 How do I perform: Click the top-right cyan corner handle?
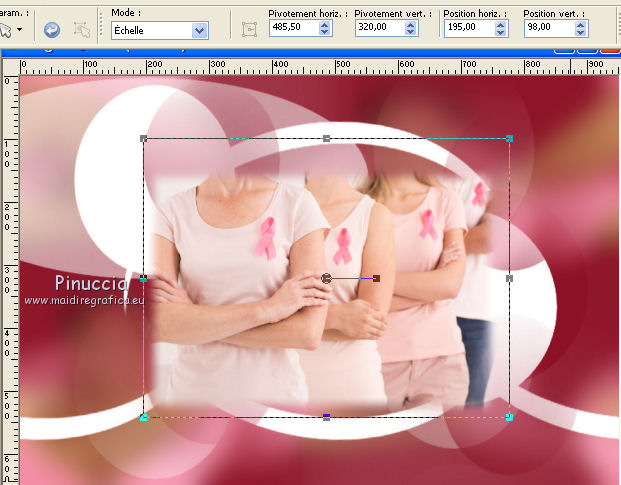pyautogui.click(x=510, y=139)
